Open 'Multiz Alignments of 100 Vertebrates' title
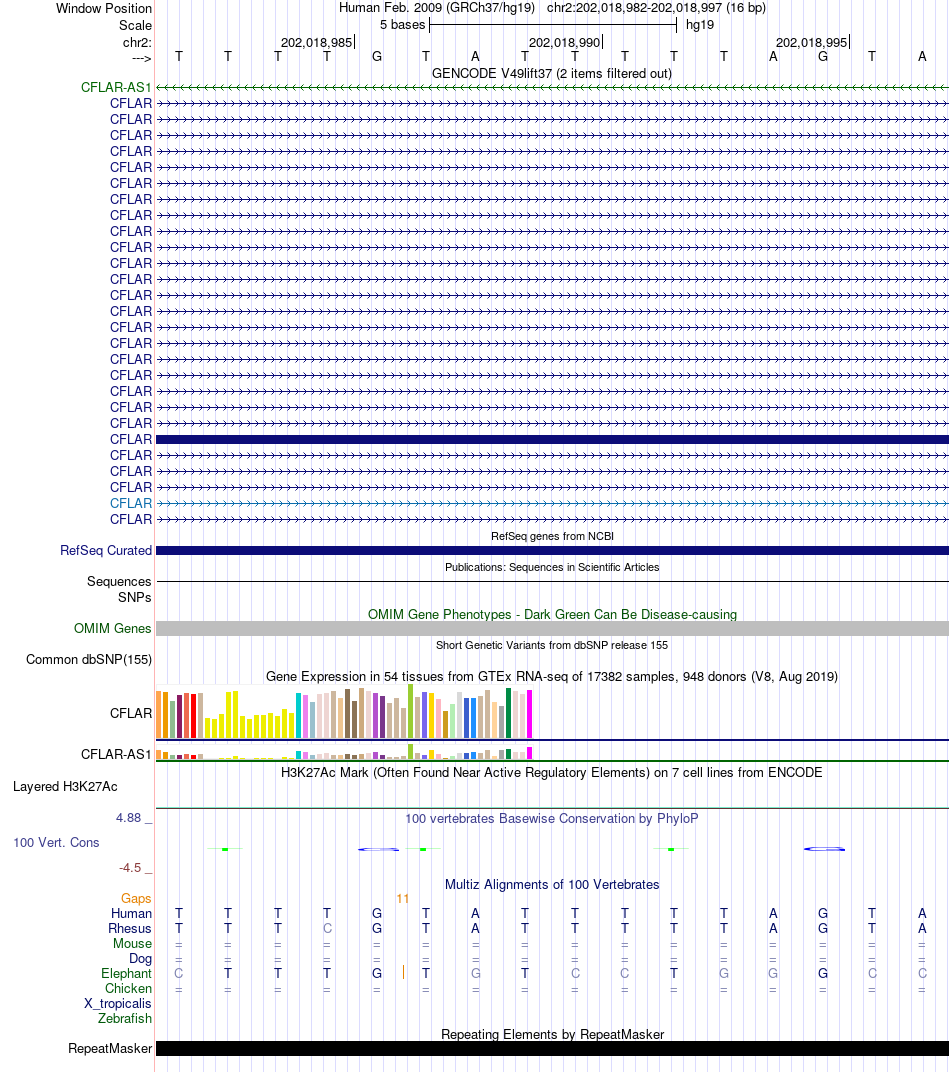The height and width of the screenshot is (1072, 950). tap(552, 885)
